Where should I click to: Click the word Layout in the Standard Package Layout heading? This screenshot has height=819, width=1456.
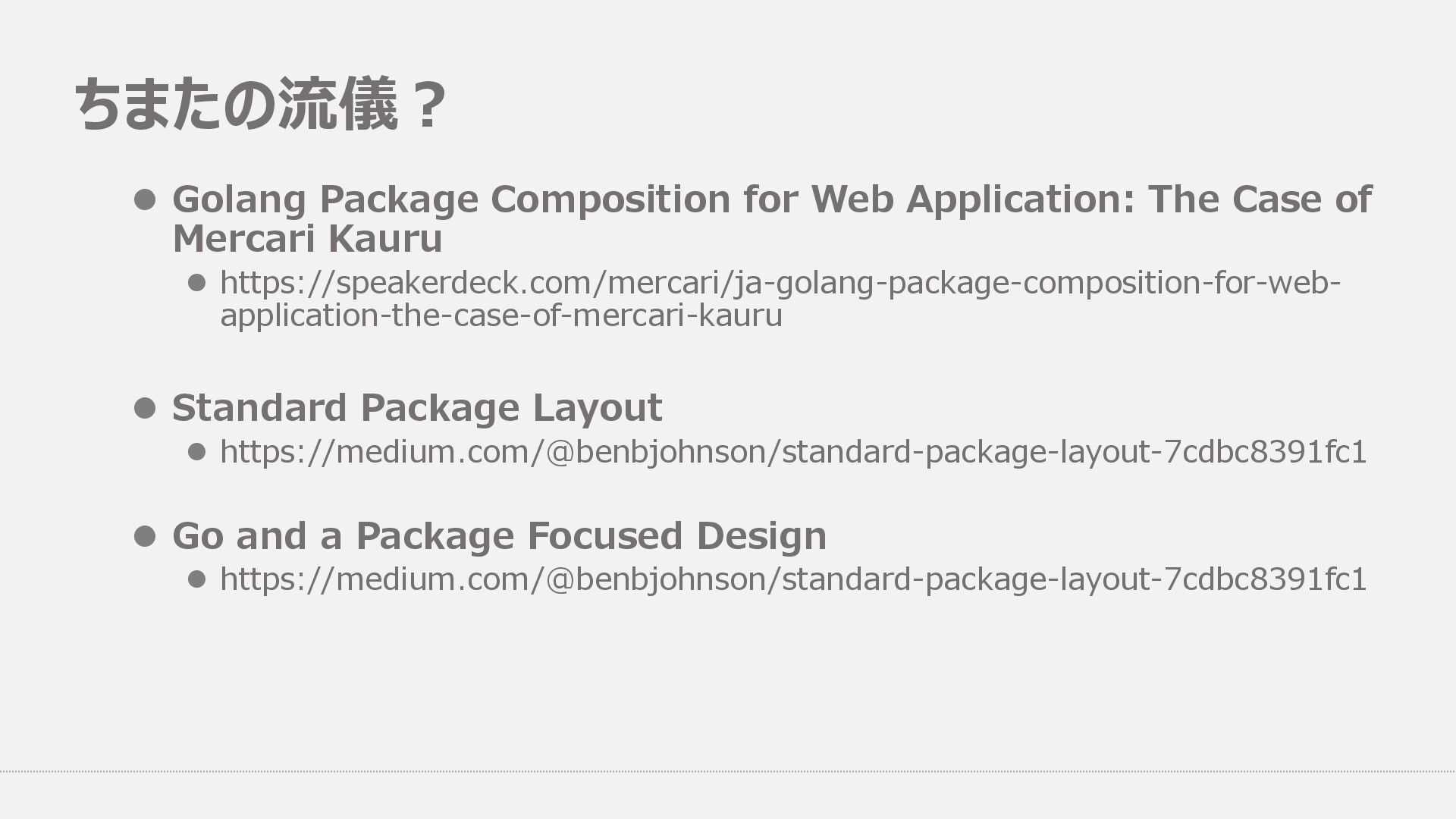click(597, 408)
